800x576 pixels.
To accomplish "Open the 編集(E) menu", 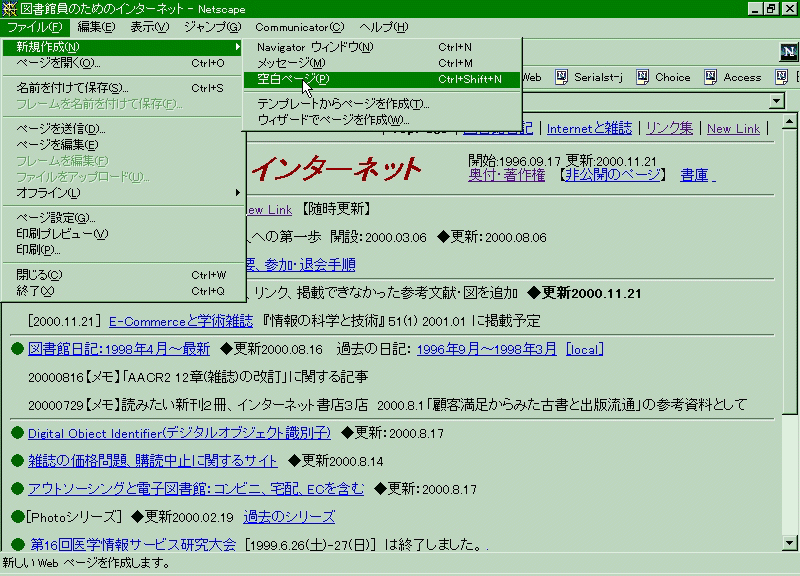I will tap(96, 27).
